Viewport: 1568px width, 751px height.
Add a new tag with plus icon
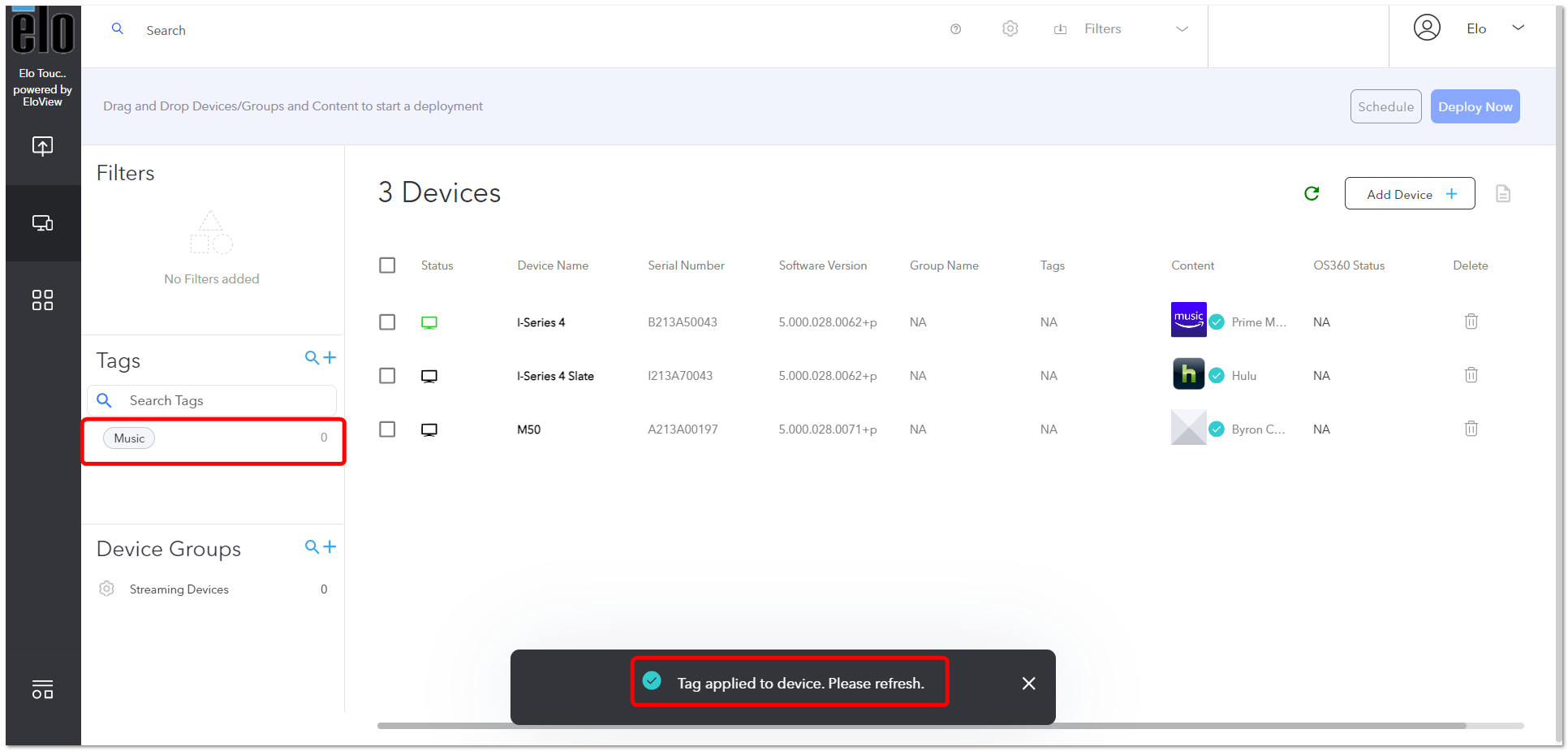330,357
